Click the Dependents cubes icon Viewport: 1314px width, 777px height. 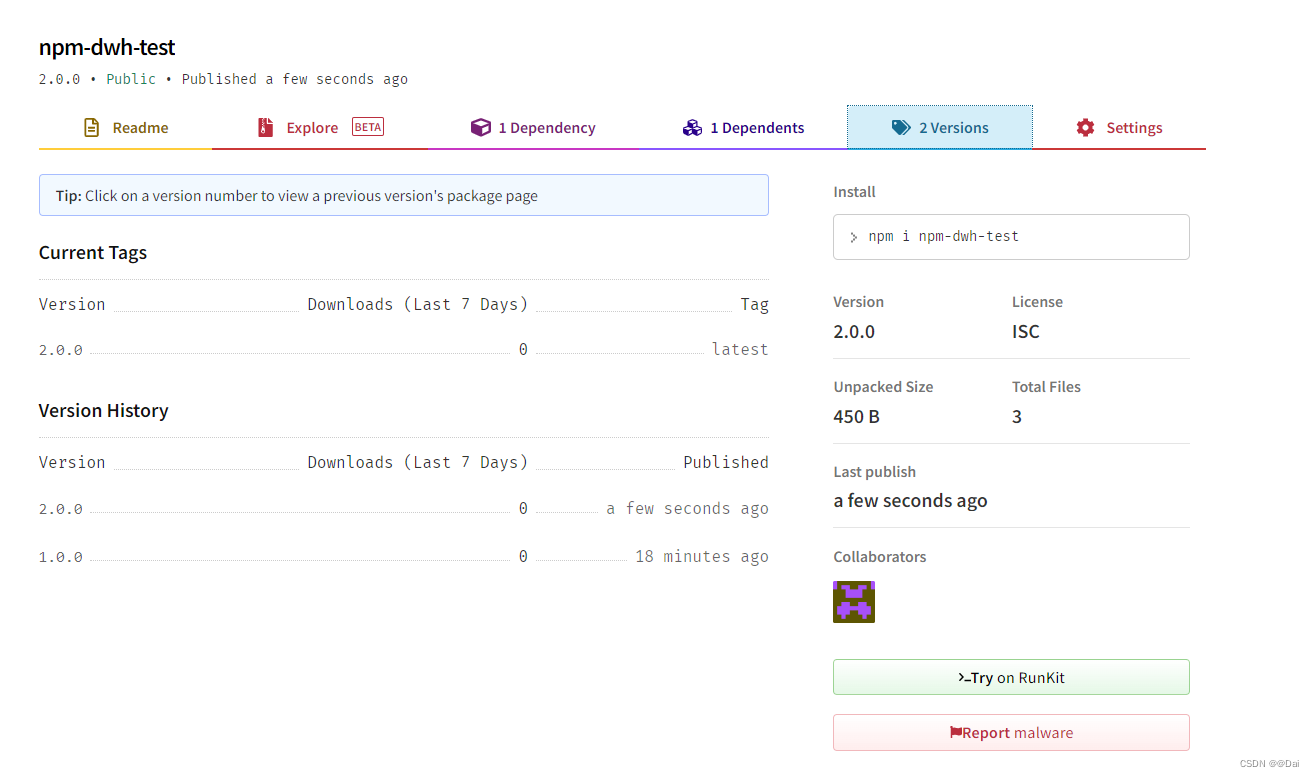point(692,128)
